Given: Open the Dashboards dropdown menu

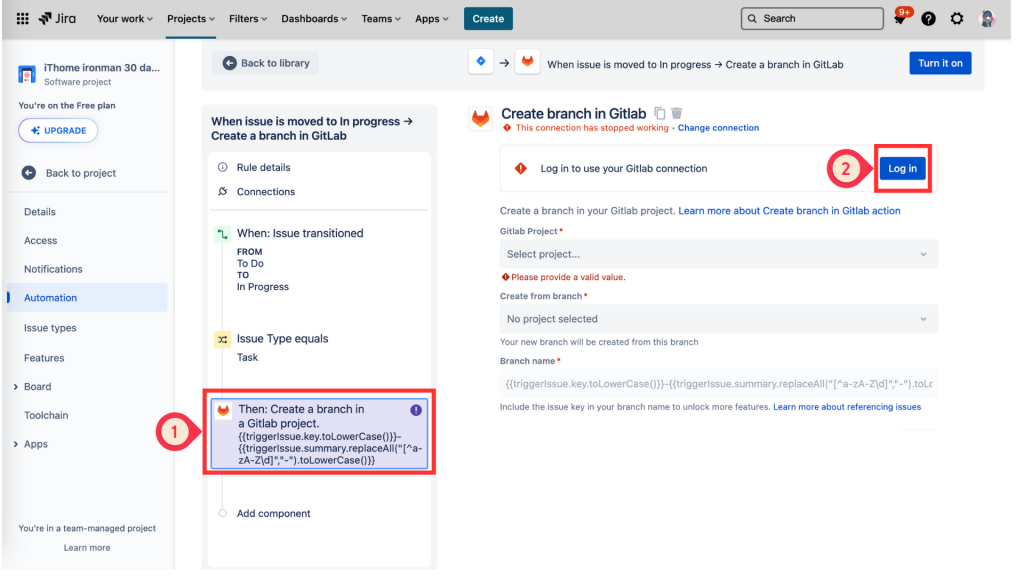Looking at the screenshot, I should 314,18.
